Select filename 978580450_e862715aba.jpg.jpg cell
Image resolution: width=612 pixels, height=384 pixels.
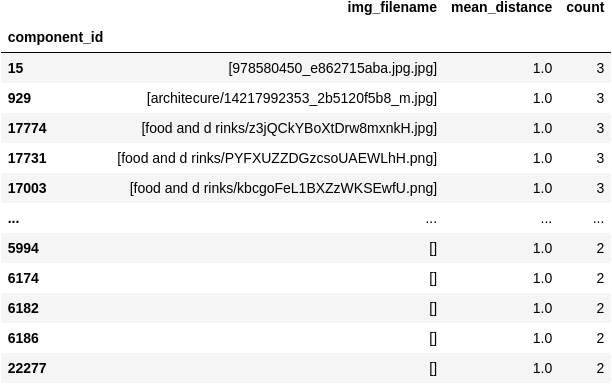click(x=333, y=68)
